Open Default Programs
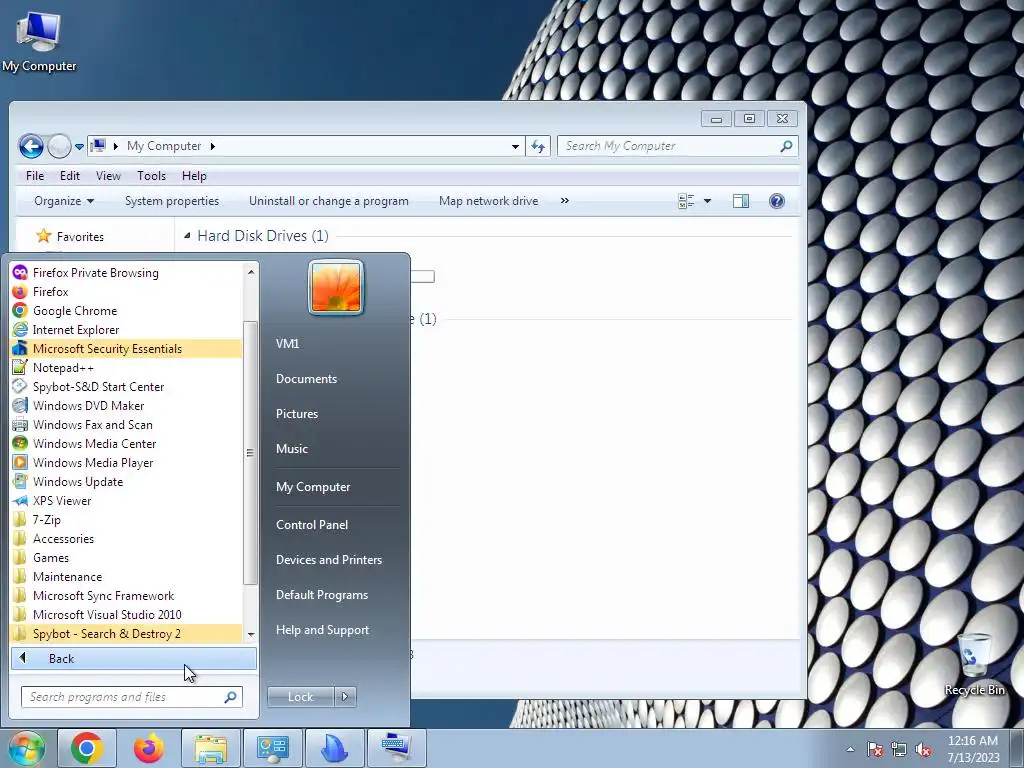1024x768 pixels. click(321, 595)
